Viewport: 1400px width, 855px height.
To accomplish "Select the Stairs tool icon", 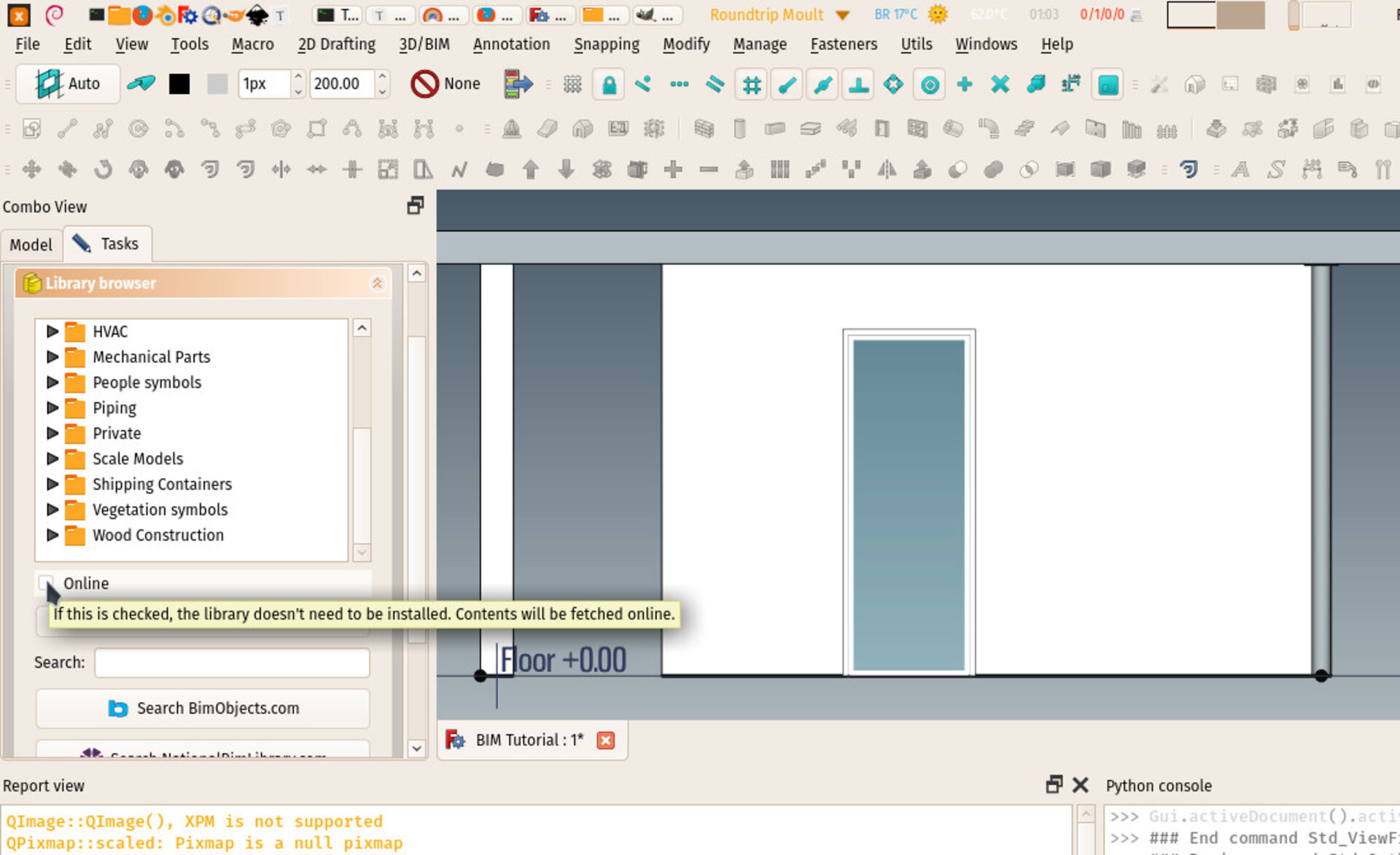I will (x=1024, y=129).
